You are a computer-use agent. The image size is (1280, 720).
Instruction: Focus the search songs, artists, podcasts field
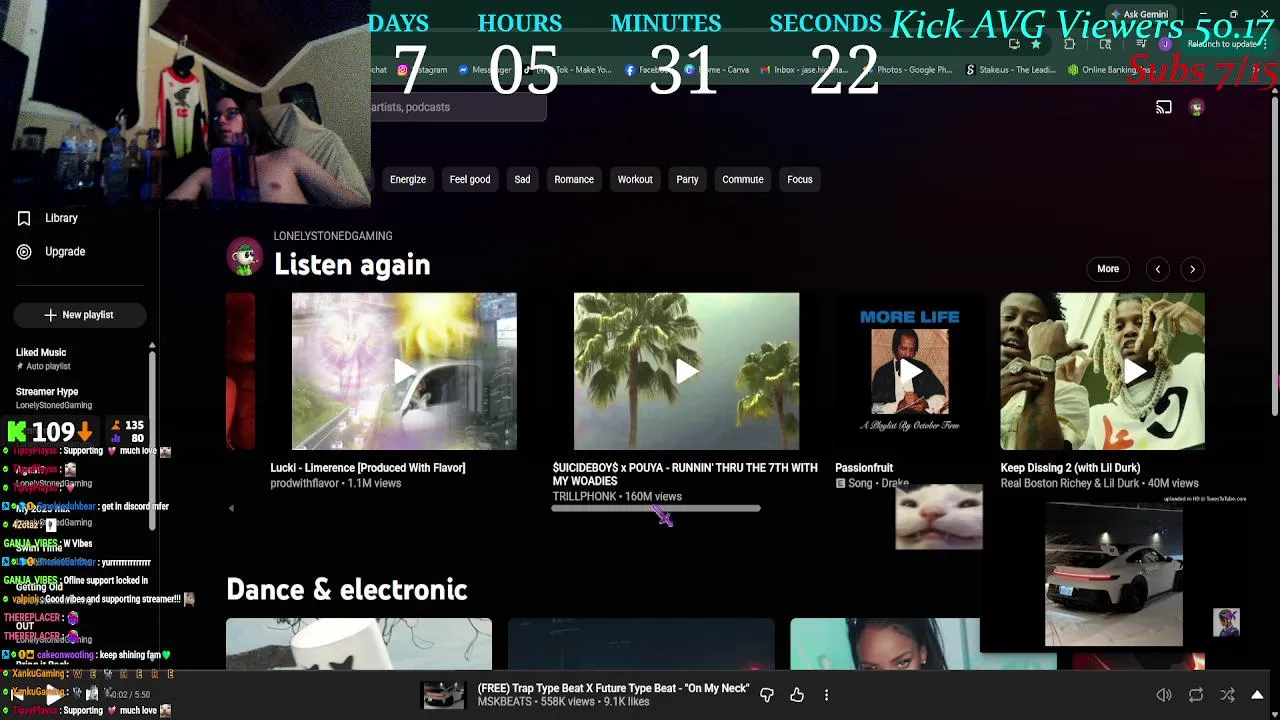[x=458, y=107]
